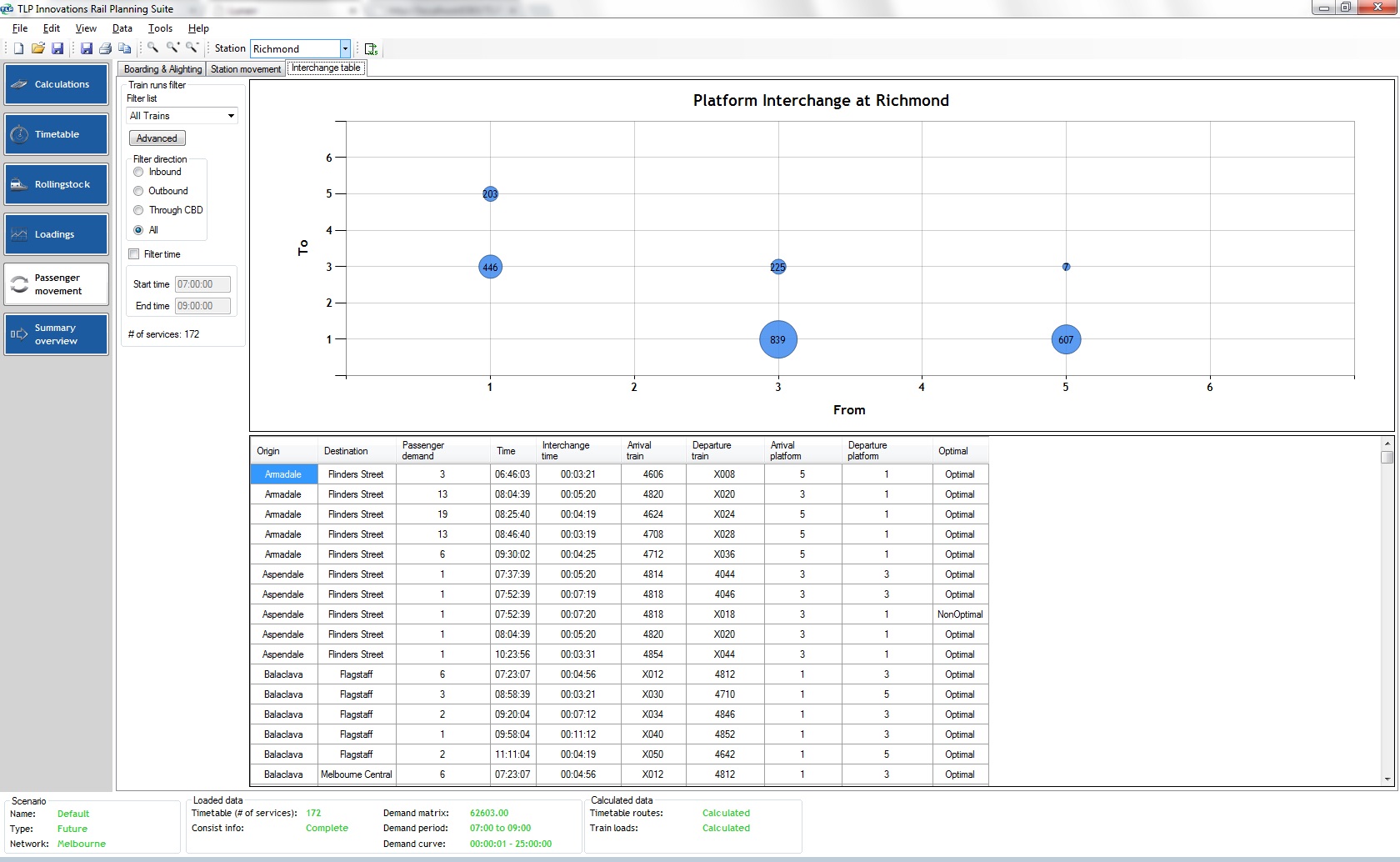This screenshot has width=1400, height=862.
Task: Sort by the Passenger demand column header
Action: click(442, 451)
